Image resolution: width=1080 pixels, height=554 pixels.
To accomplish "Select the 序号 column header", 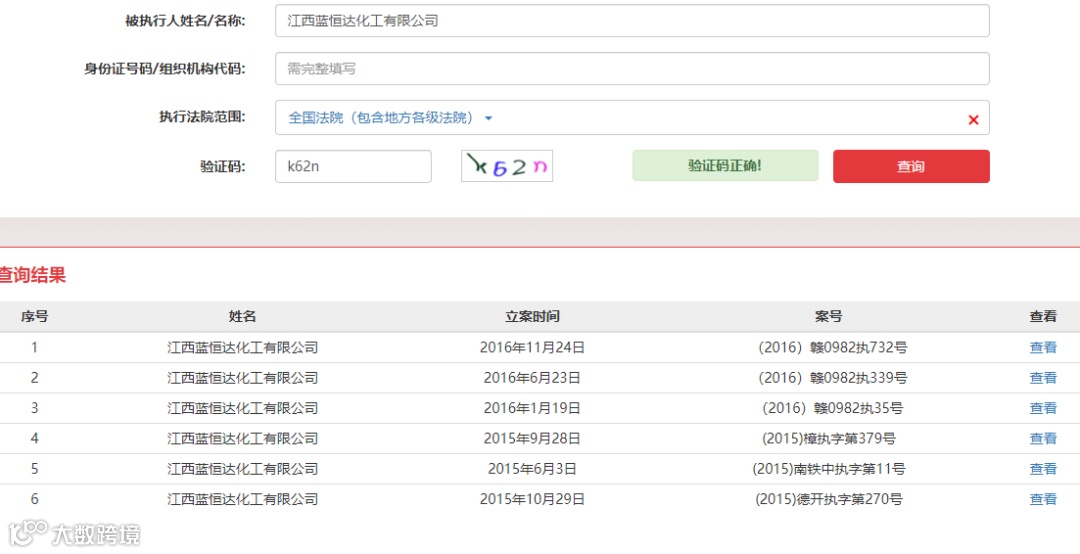I will 34,317.
